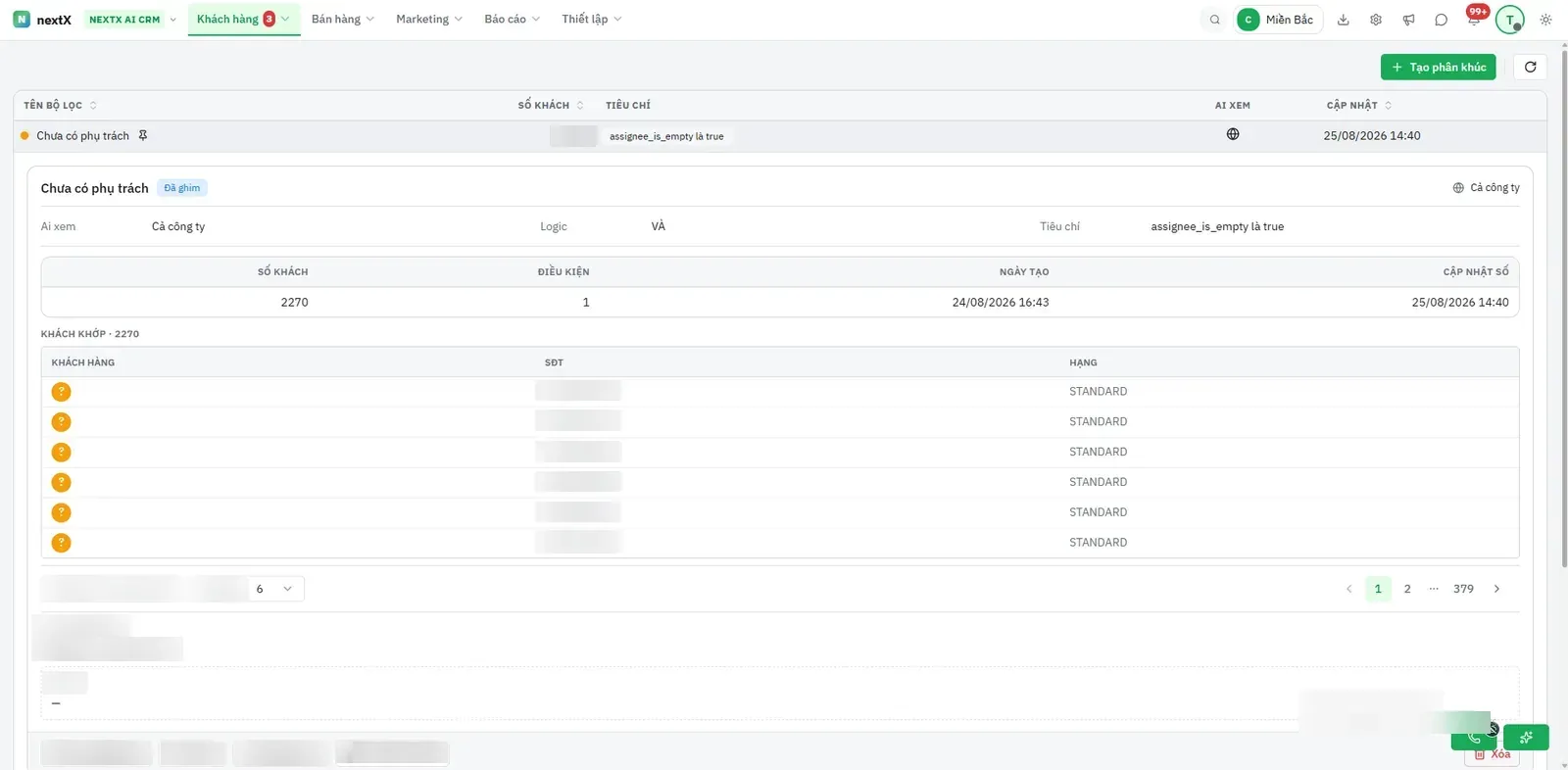Viewport: 1568px width, 770px height.
Task: Open the Bán hàng menu
Action: pos(343,20)
